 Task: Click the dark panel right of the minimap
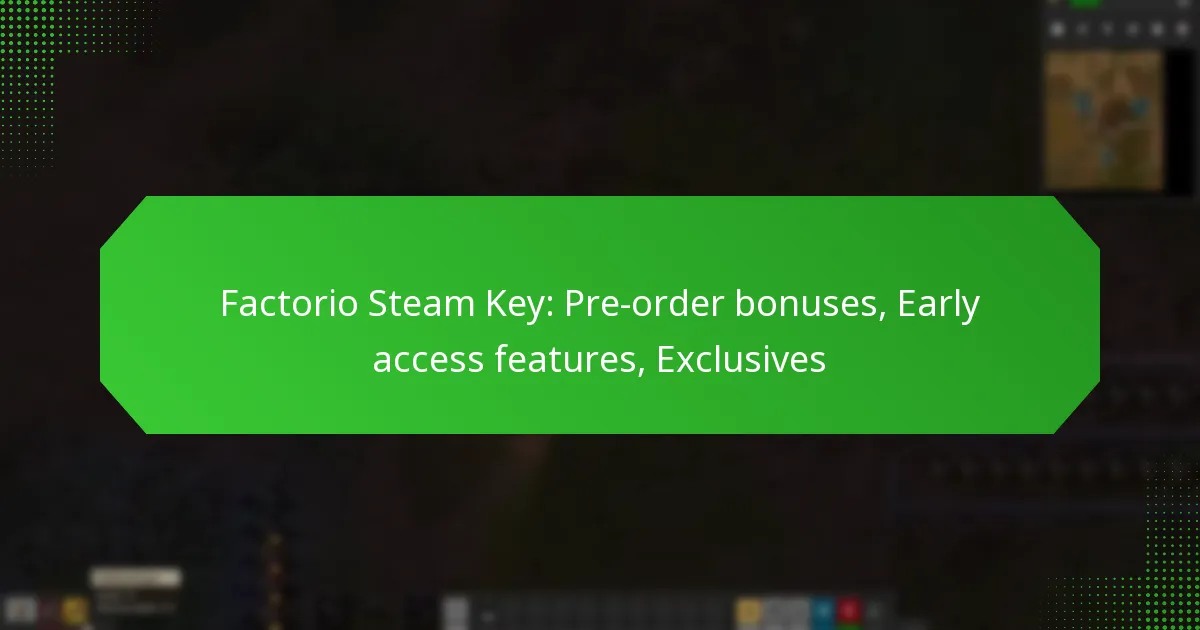pos(1181,120)
